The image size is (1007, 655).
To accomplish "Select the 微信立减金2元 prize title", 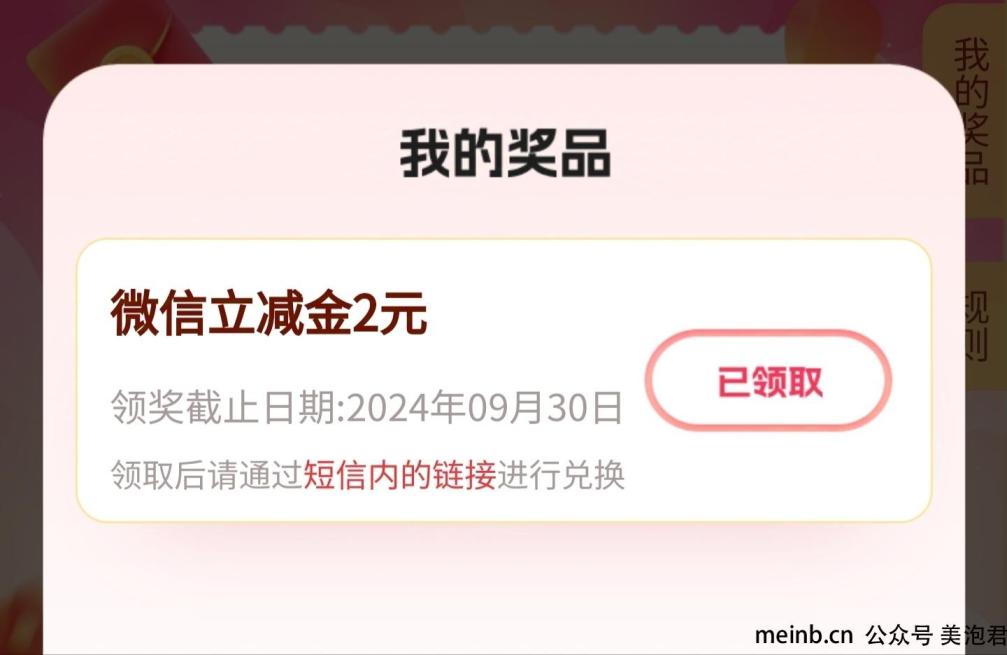I will [x=268, y=313].
